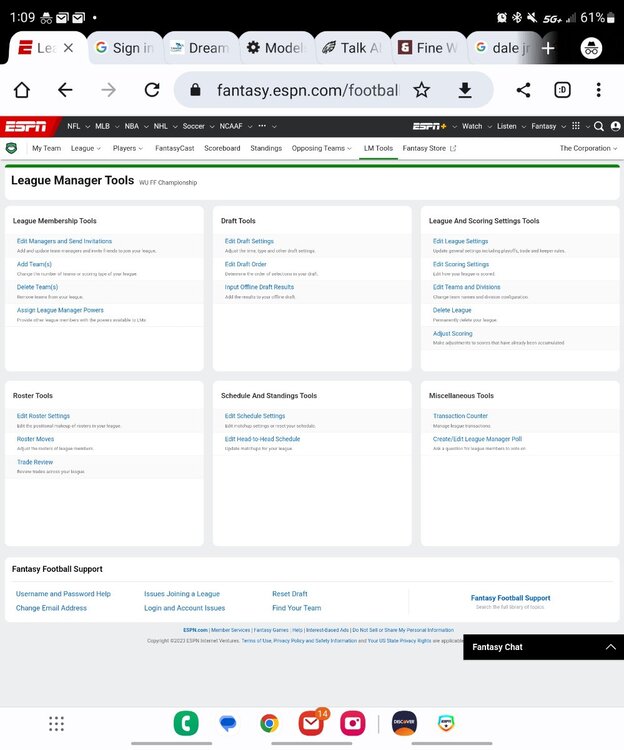The height and width of the screenshot is (750, 624).
Task: Share the page via share icon
Action: pos(524,90)
